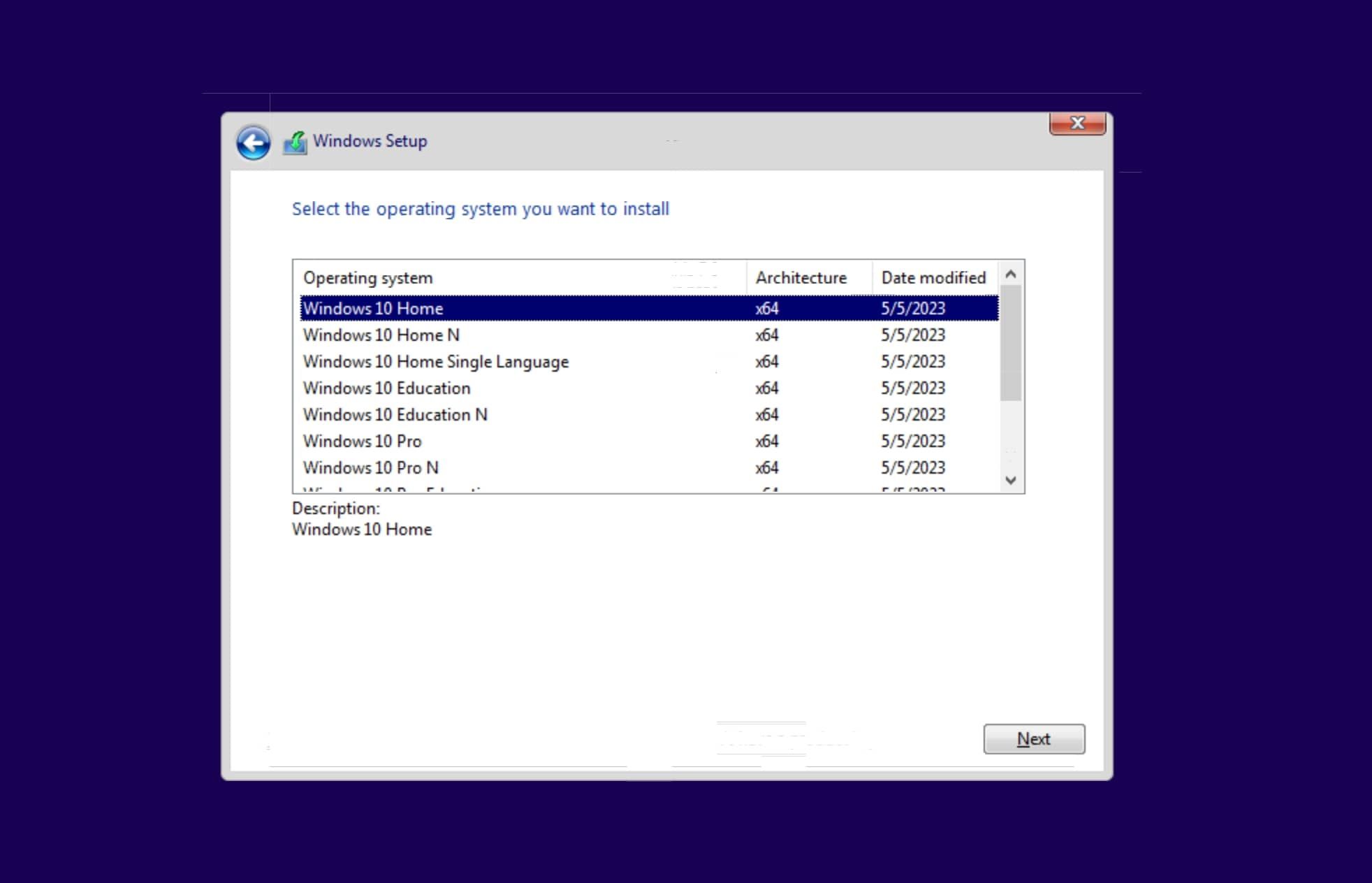This screenshot has height=883, width=1372.
Task: Select Windows 10 Education option
Action: point(386,388)
